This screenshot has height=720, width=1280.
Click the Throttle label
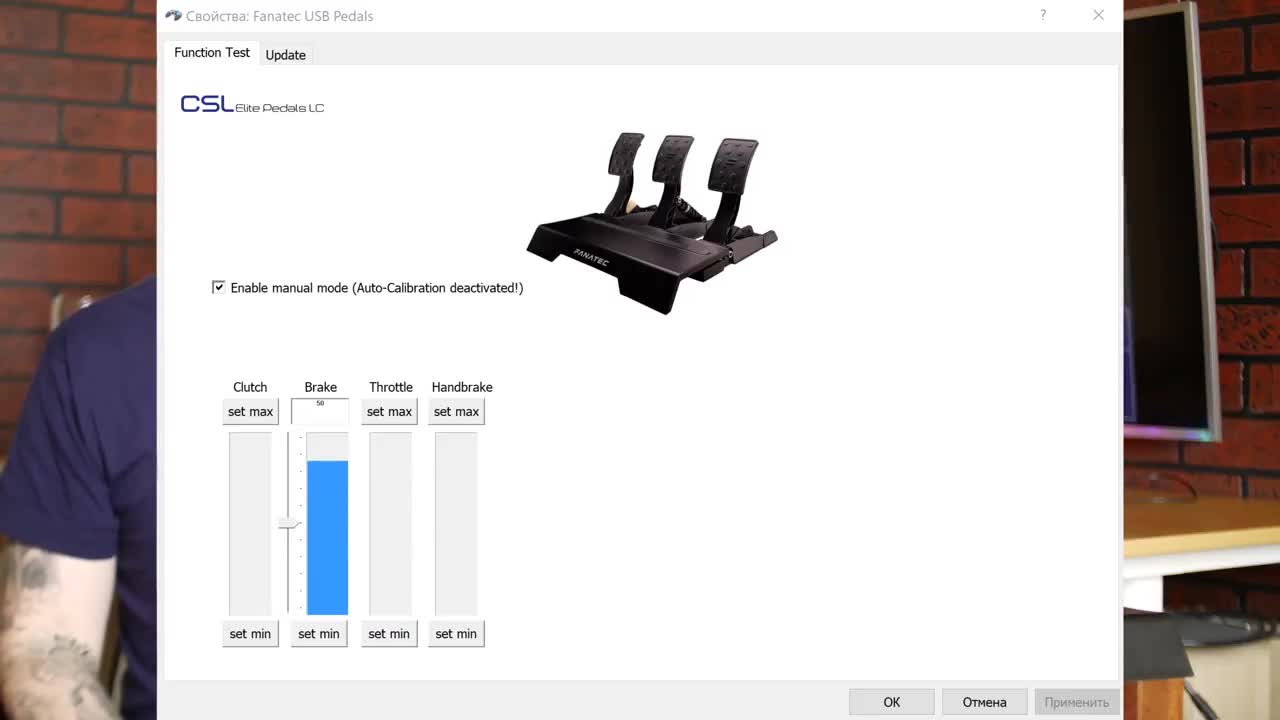pos(391,387)
